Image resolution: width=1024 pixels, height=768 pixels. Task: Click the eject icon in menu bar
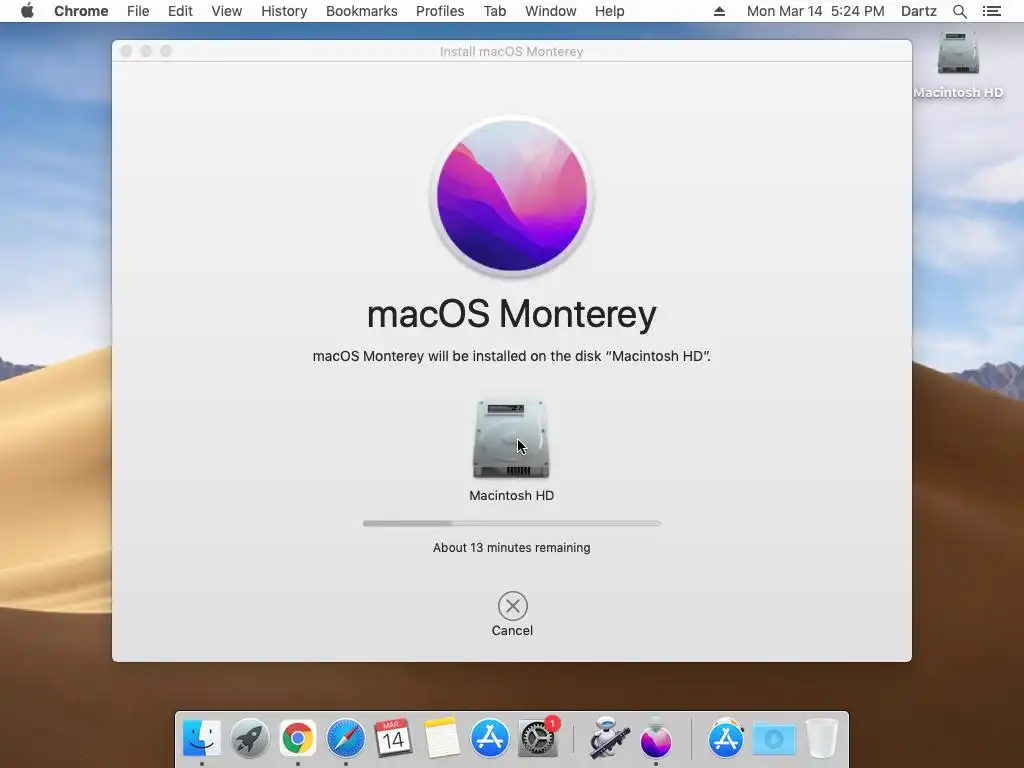(719, 11)
